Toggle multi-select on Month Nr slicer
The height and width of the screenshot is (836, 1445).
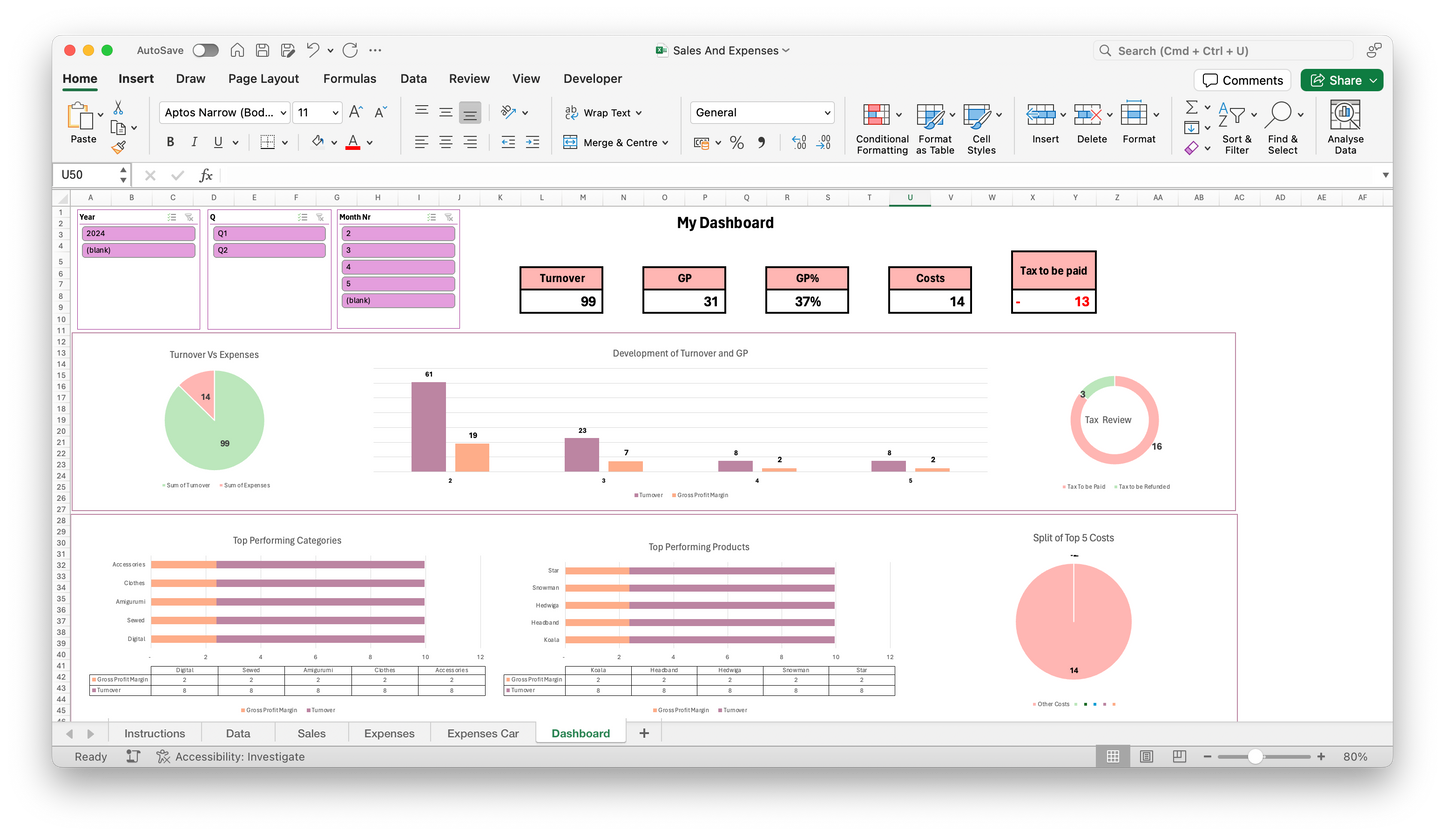click(x=431, y=217)
